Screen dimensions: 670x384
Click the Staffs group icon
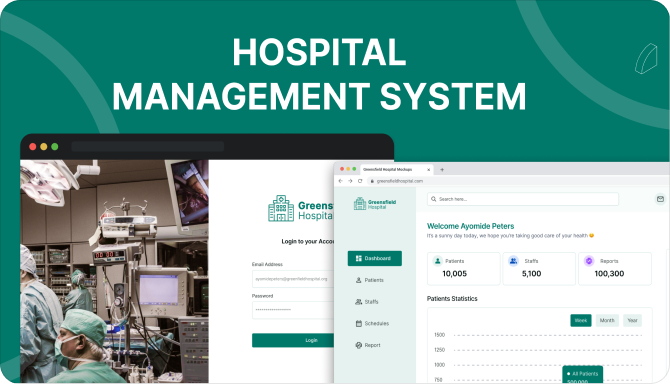359,302
